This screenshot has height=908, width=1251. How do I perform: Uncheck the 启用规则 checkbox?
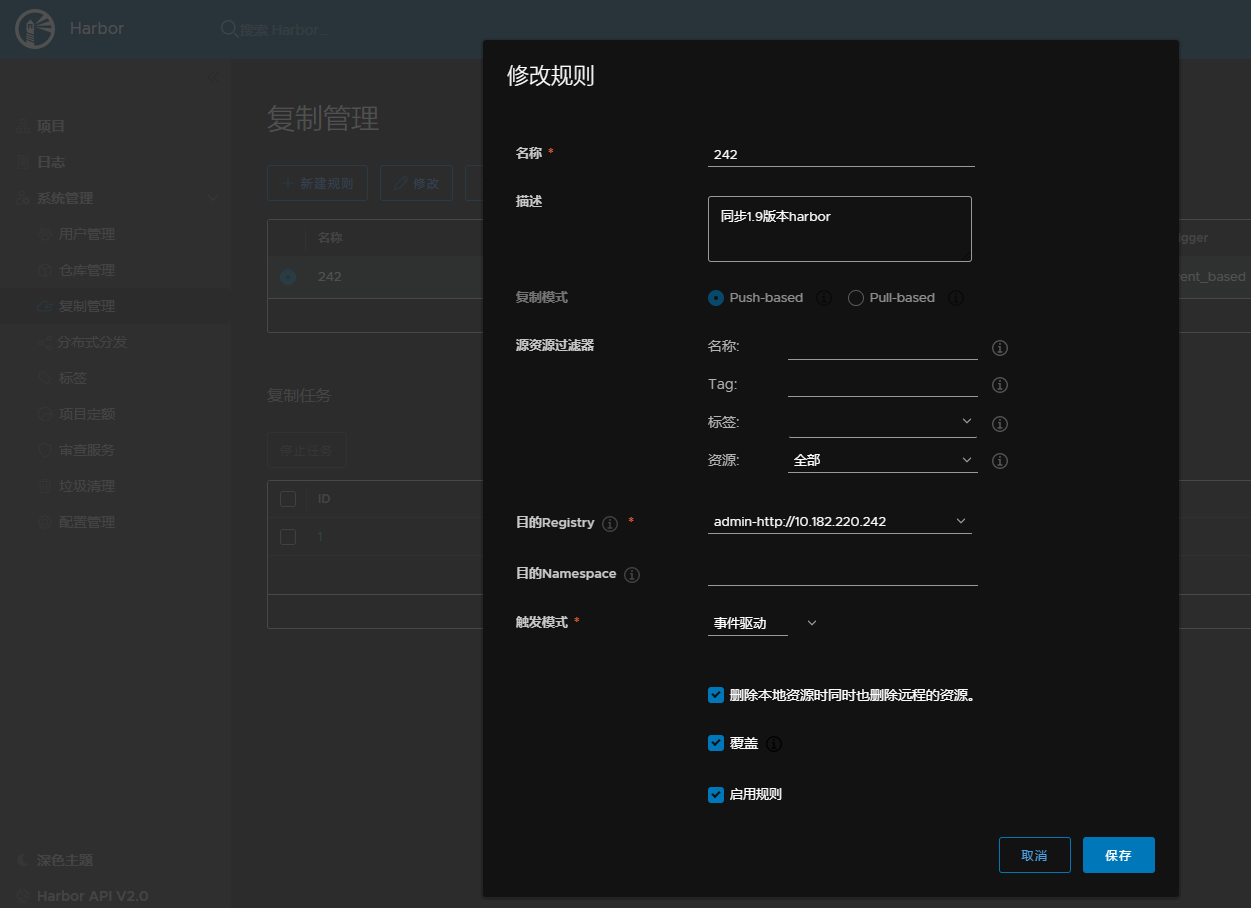[716, 795]
